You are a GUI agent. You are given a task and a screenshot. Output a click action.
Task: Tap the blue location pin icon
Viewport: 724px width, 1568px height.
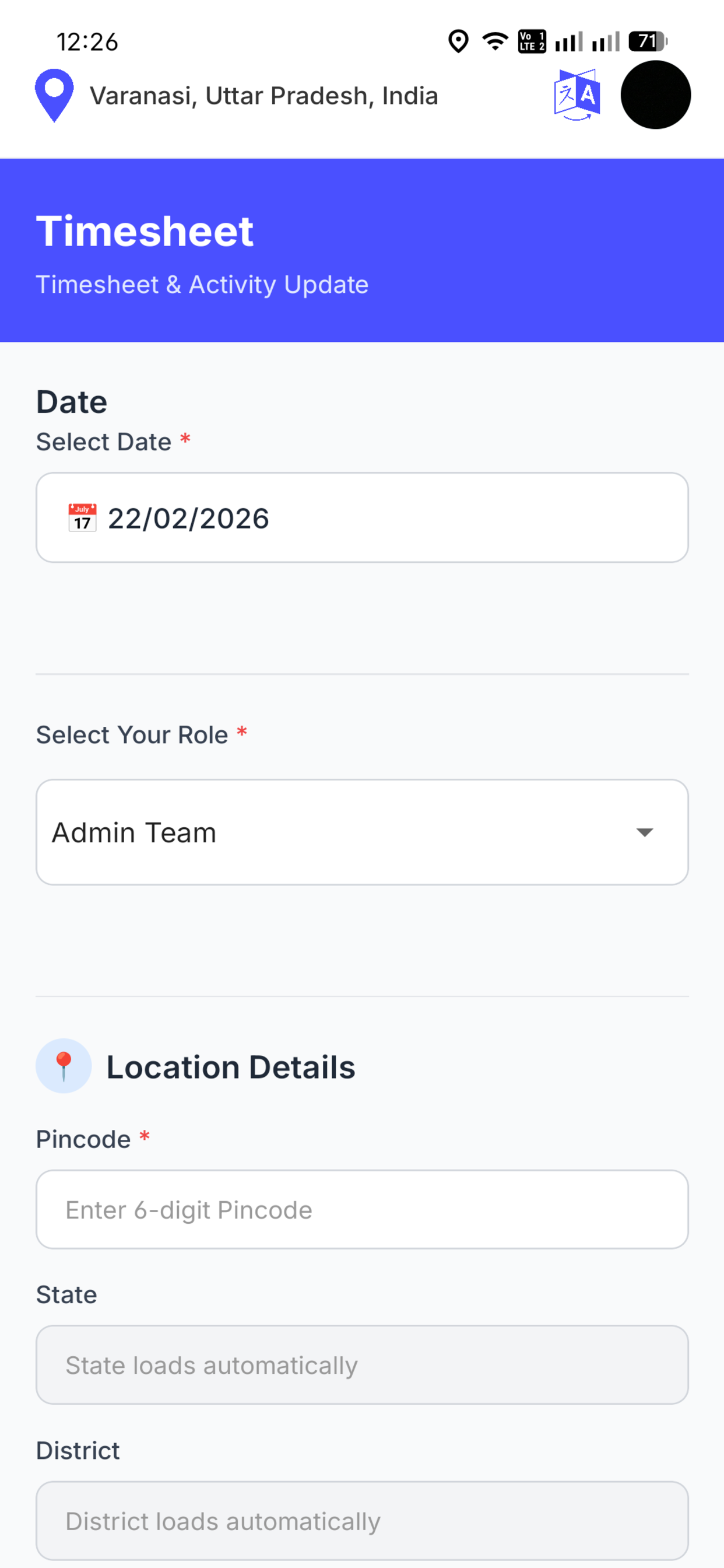tap(54, 96)
